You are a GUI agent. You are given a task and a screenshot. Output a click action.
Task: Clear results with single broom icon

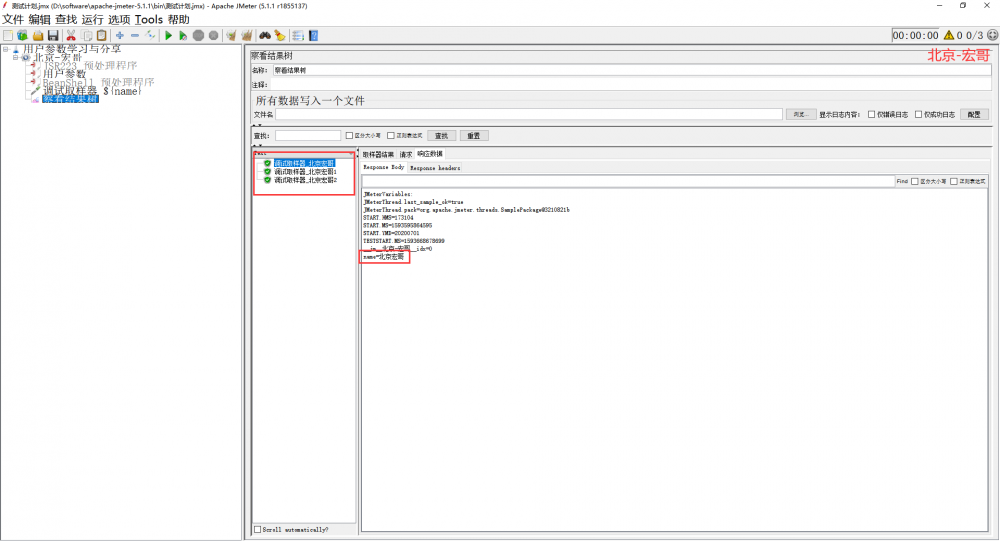(232, 36)
